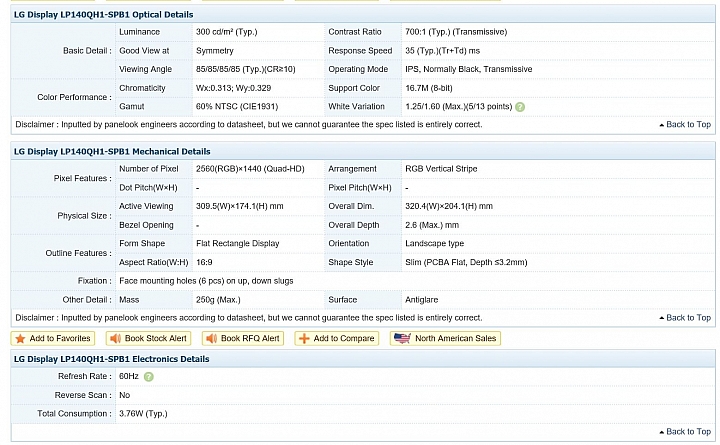This screenshot has width=720, height=445.
Task: Select the RGB Vertical Stripe arrangement value
Action: click(441, 169)
